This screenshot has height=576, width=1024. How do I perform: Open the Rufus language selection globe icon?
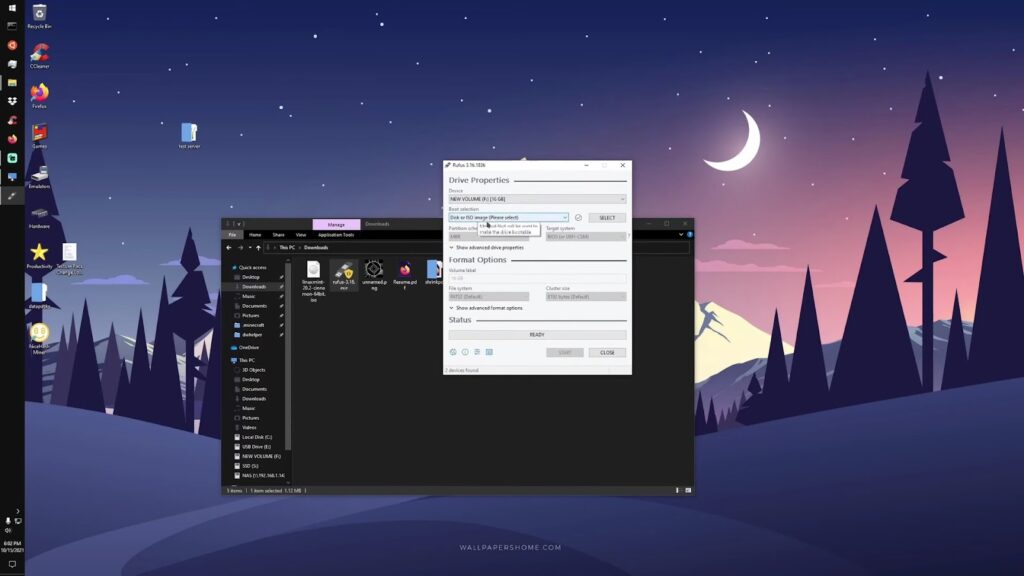[x=452, y=352]
